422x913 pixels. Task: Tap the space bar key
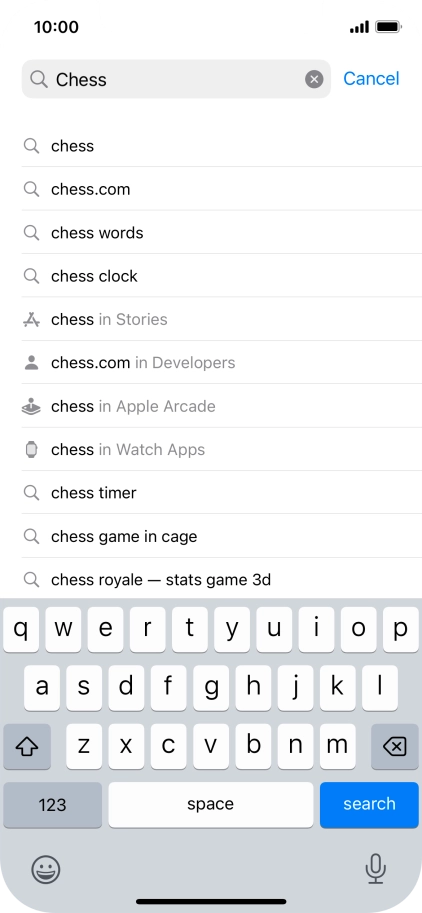point(211,805)
